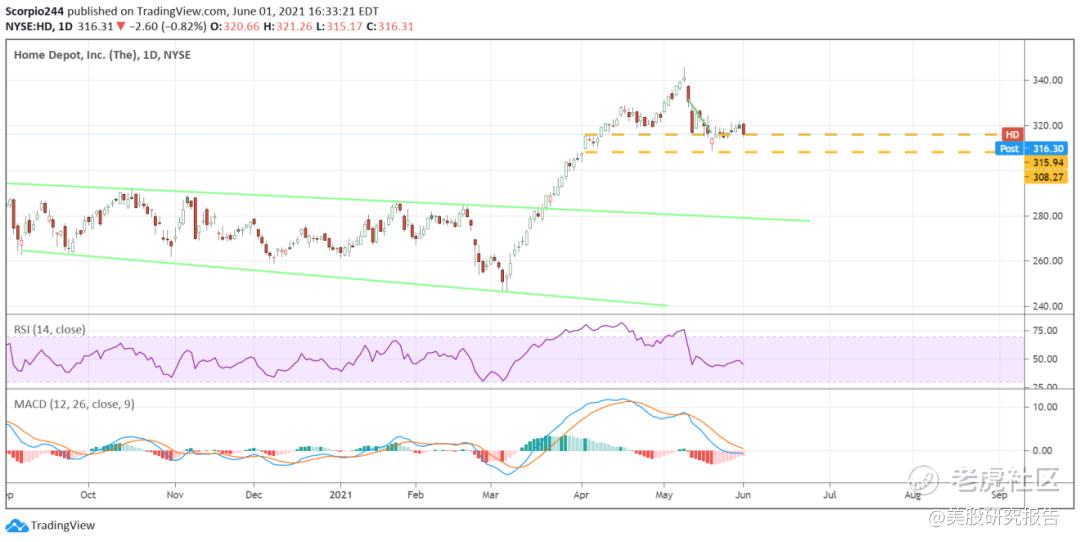Click the Aug time axis label
This screenshot has width=1080, height=542.
click(x=913, y=494)
